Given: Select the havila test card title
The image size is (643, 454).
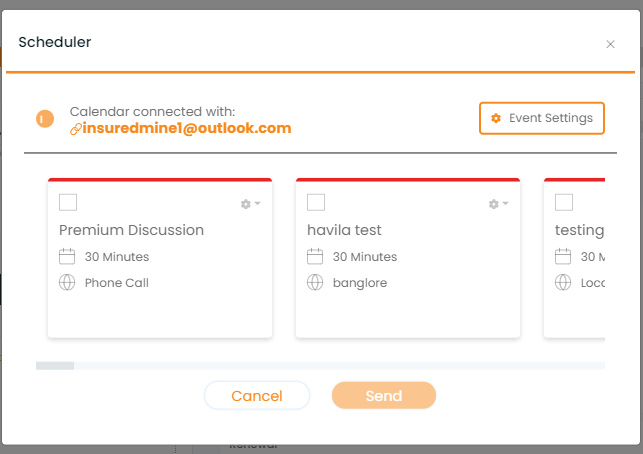Looking at the screenshot, I should point(344,230).
